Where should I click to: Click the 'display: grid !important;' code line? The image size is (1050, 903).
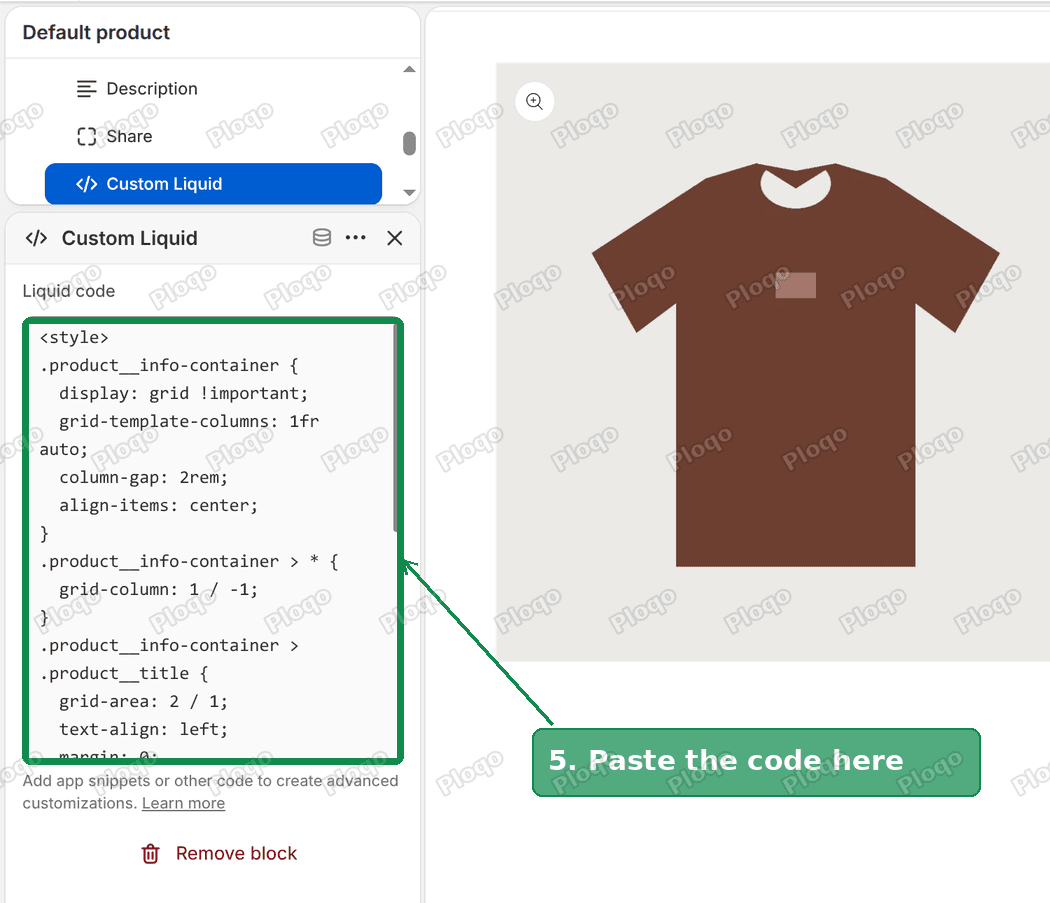click(x=183, y=393)
